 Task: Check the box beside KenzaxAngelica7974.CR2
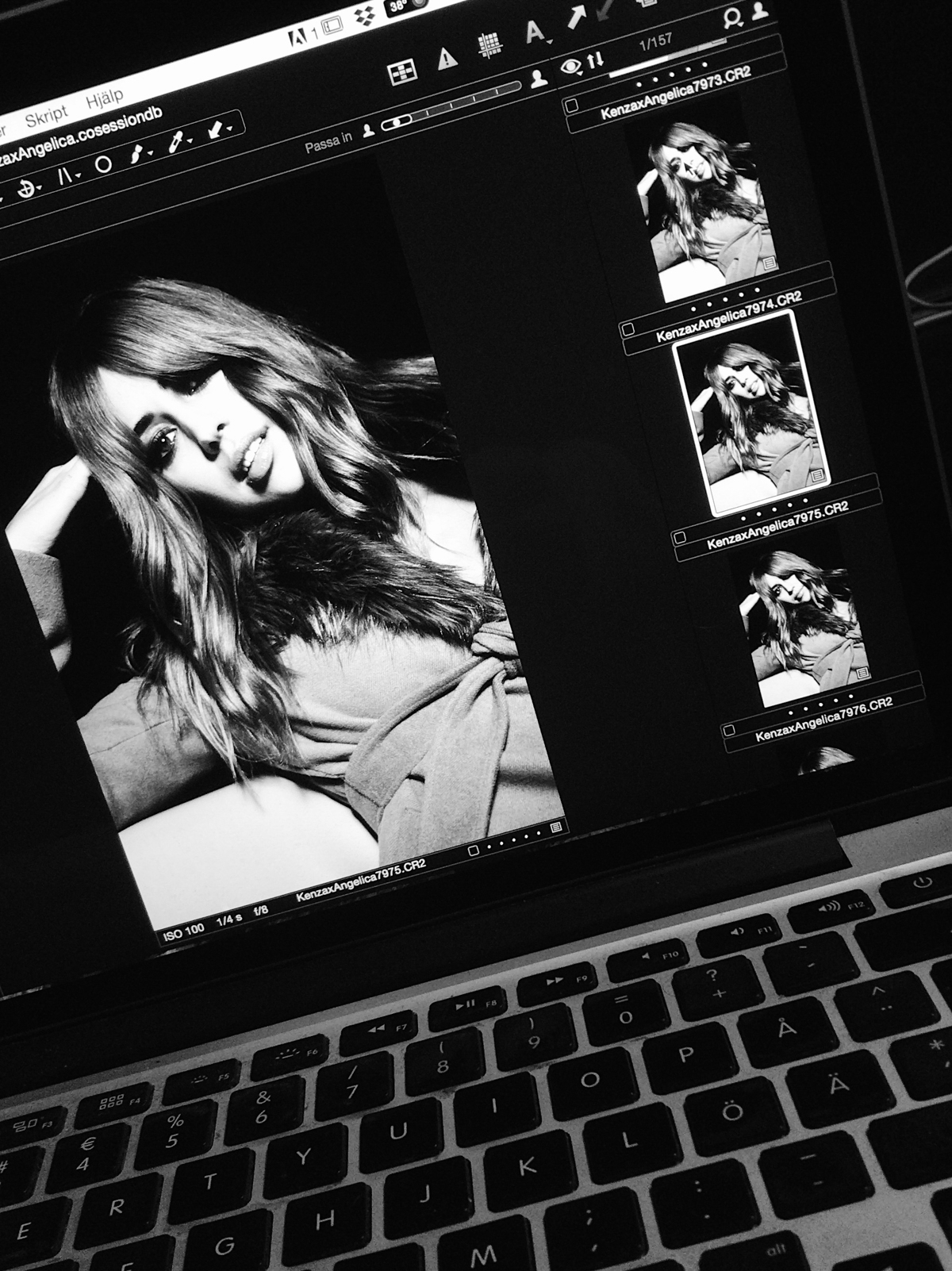click(x=628, y=328)
